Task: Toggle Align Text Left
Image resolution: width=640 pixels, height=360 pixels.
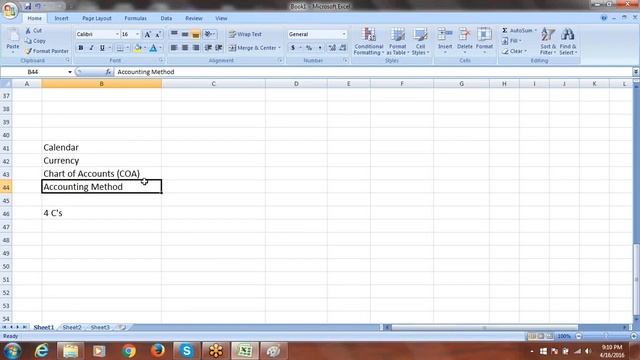Action: coord(174,48)
